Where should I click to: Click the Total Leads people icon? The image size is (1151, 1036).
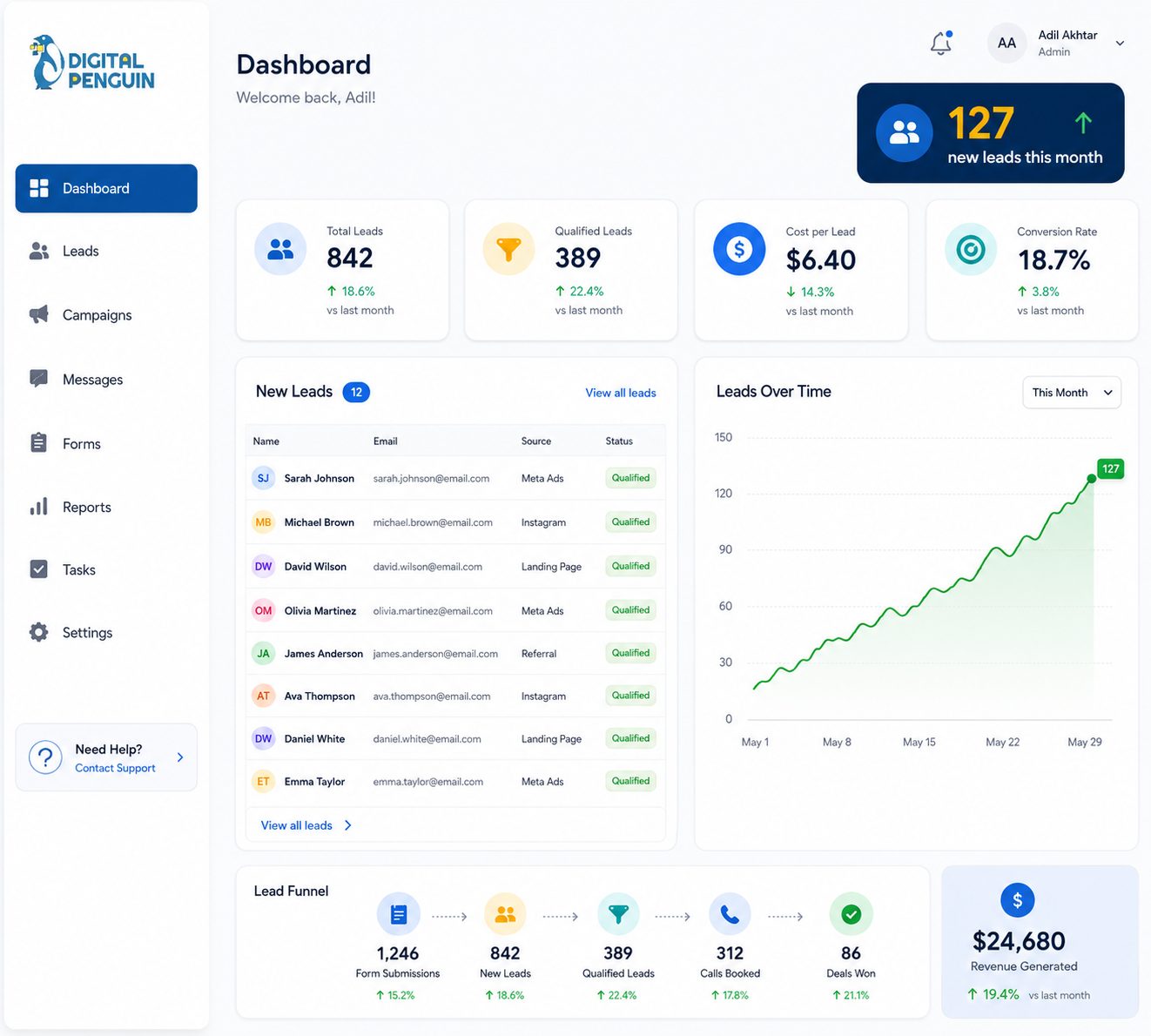coord(280,249)
